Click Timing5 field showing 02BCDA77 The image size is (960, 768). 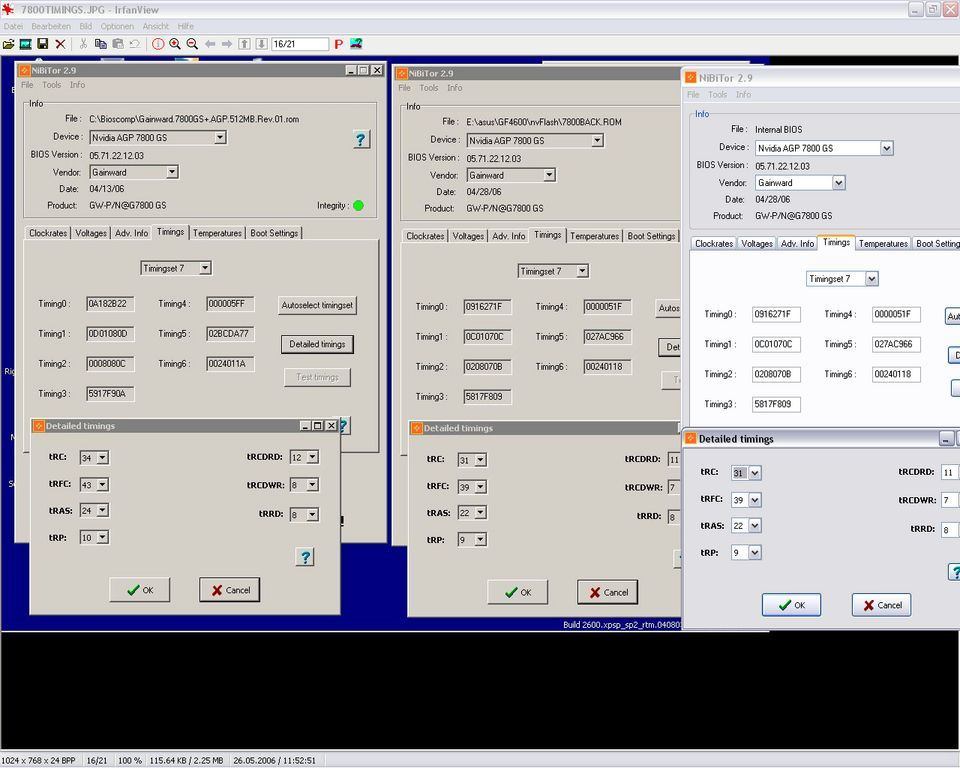pyautogui.click(x=230, y=334)
